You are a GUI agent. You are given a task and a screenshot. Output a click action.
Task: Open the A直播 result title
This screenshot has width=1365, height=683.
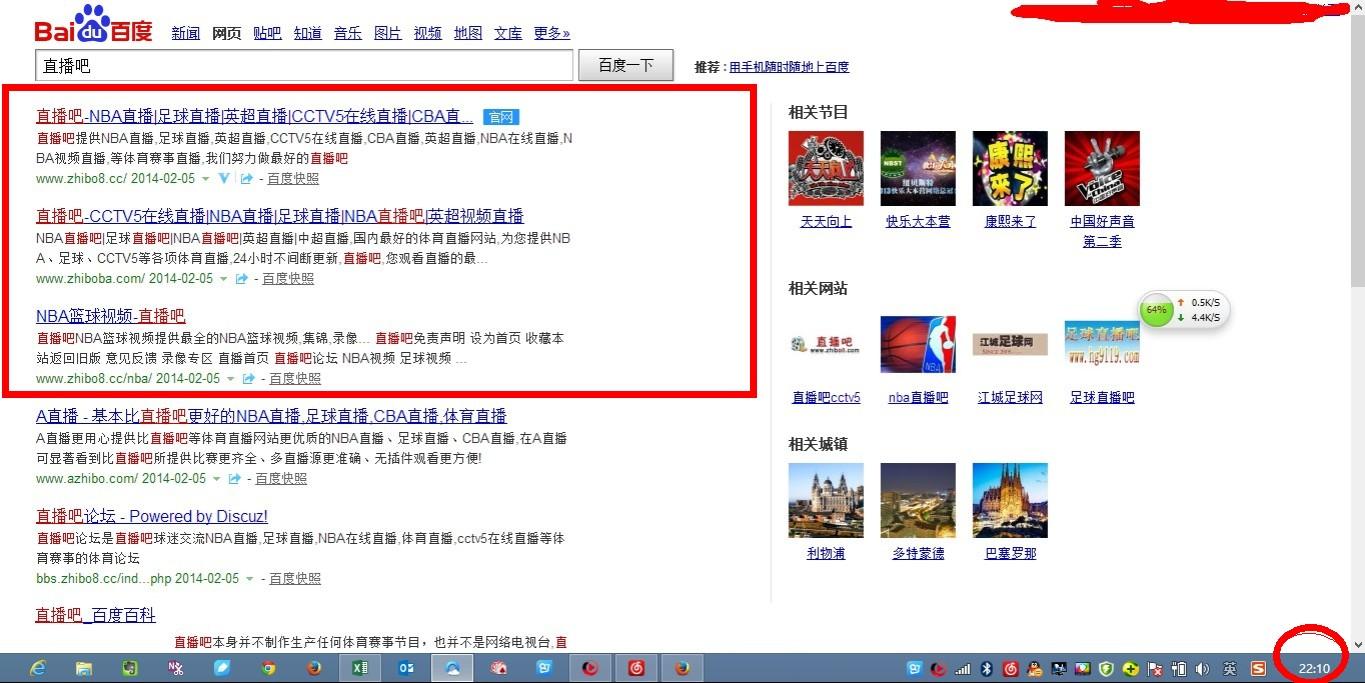point(271,416)
